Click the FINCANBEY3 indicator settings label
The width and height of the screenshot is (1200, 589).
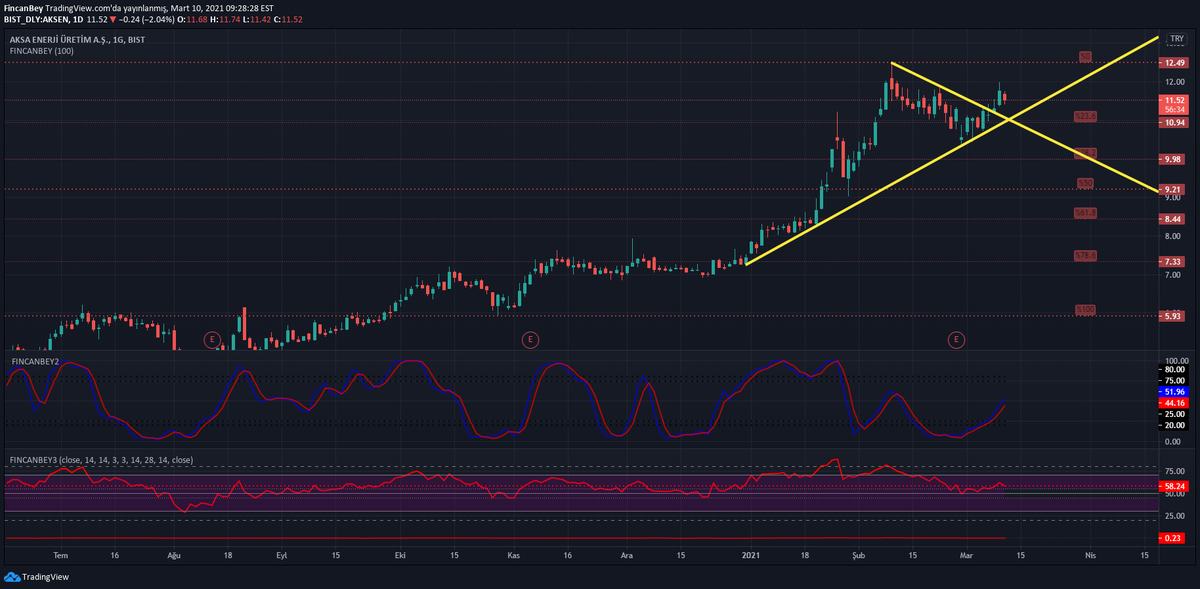[x=101, y=460]
